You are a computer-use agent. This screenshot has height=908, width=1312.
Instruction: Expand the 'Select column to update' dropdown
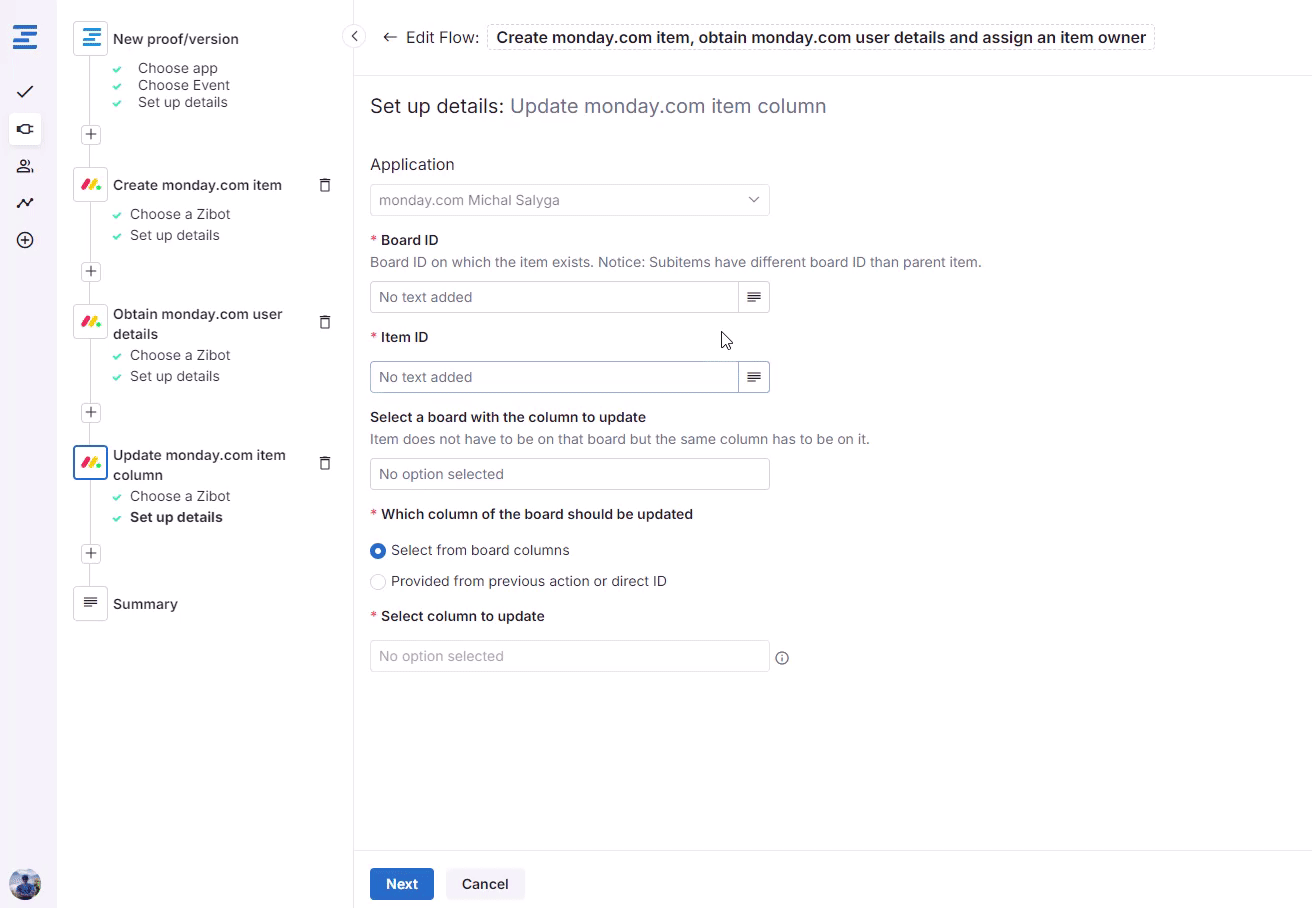[569, 656]
